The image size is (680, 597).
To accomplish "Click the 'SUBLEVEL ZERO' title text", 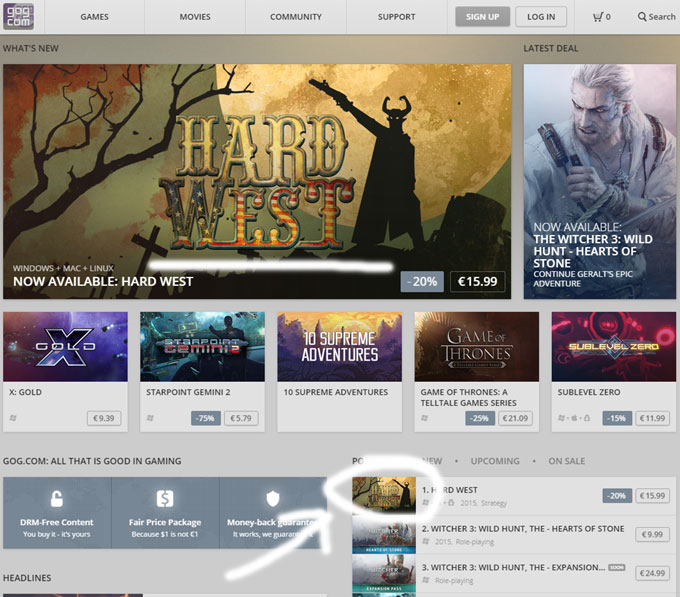I will coord(588,392).
